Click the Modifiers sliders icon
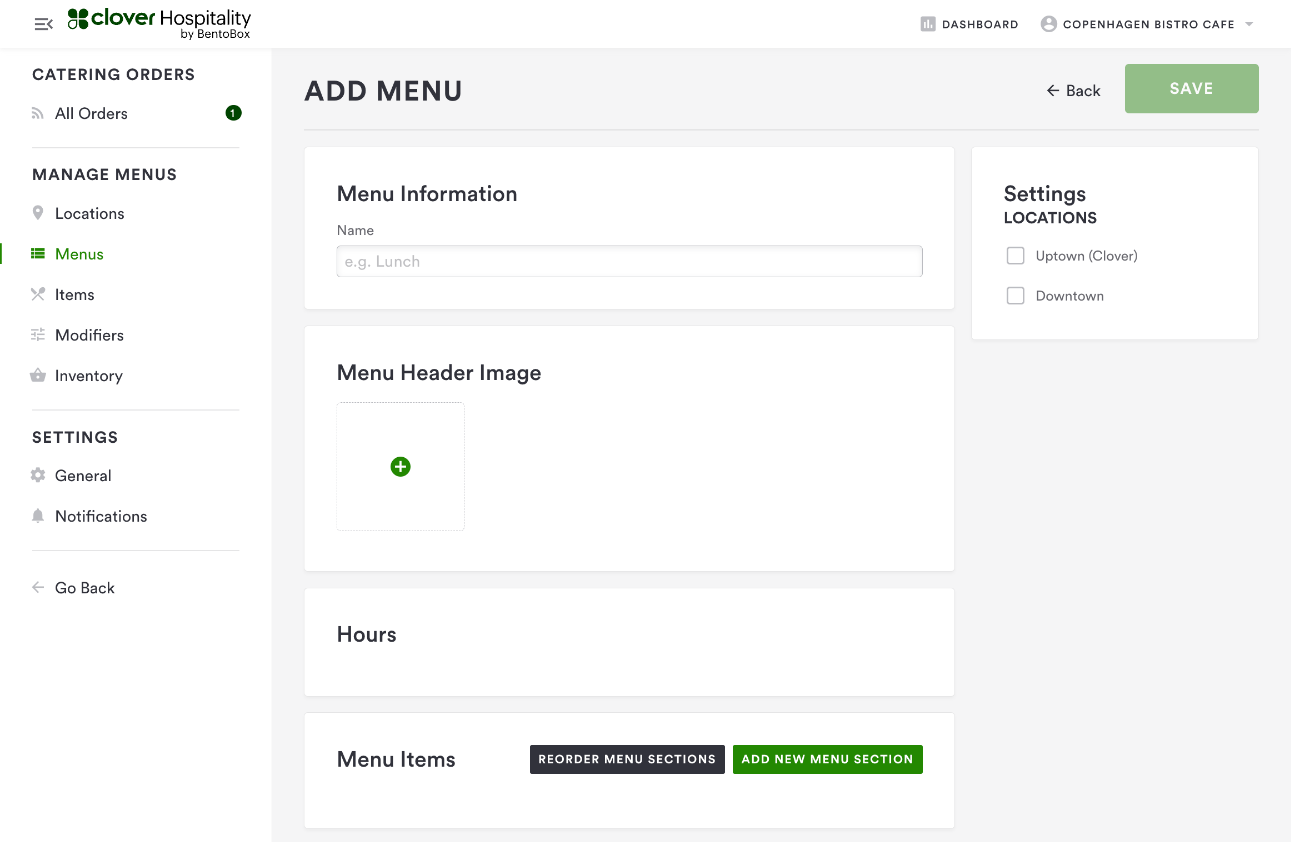This screenshot has height=842, width=1291. click(x=38, y=335)
